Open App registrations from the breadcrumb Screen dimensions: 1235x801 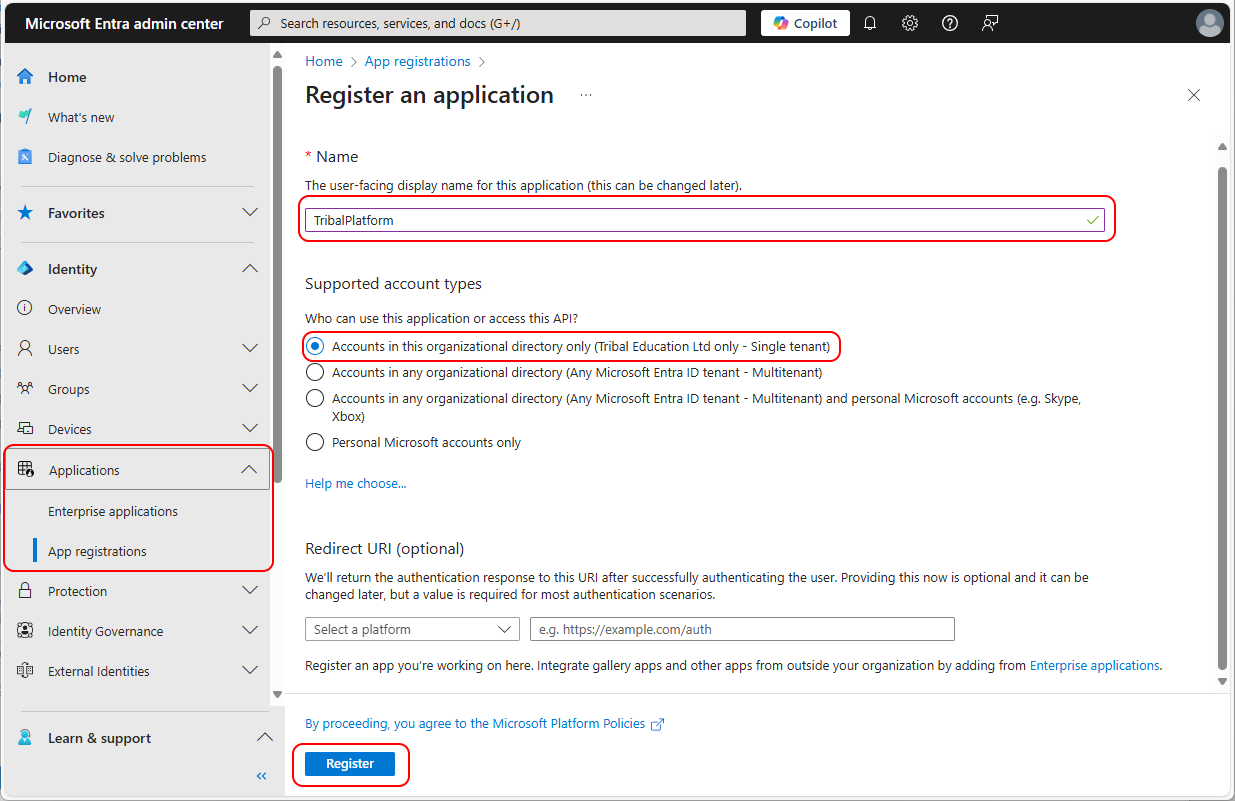coord(417,61)
